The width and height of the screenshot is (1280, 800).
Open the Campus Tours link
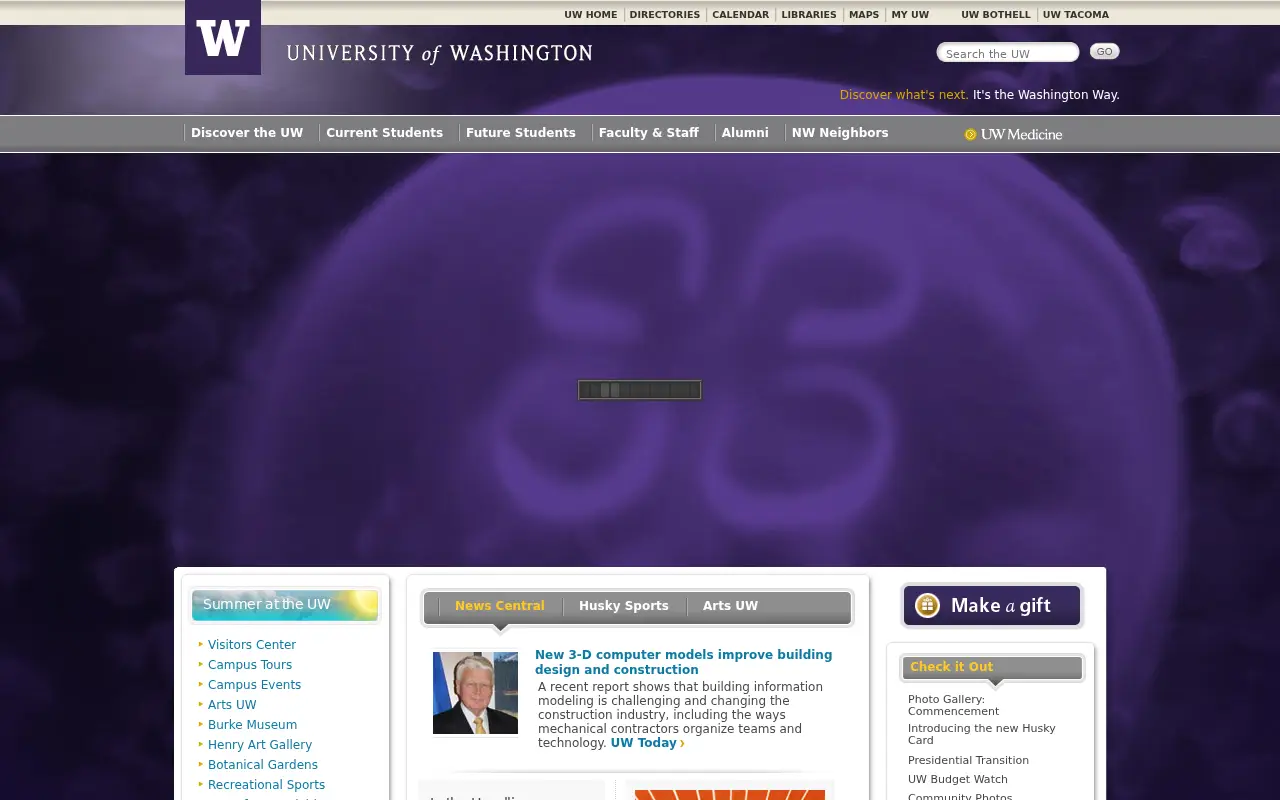click(x=250, y=665)
